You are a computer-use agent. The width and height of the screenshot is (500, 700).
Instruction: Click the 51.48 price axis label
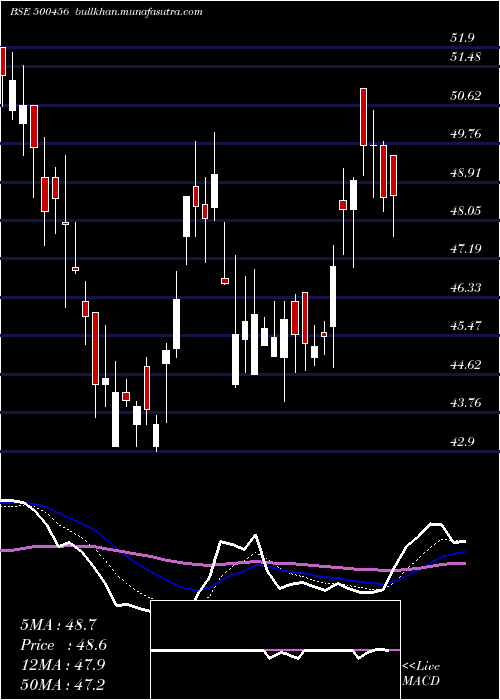click(466, 57)
